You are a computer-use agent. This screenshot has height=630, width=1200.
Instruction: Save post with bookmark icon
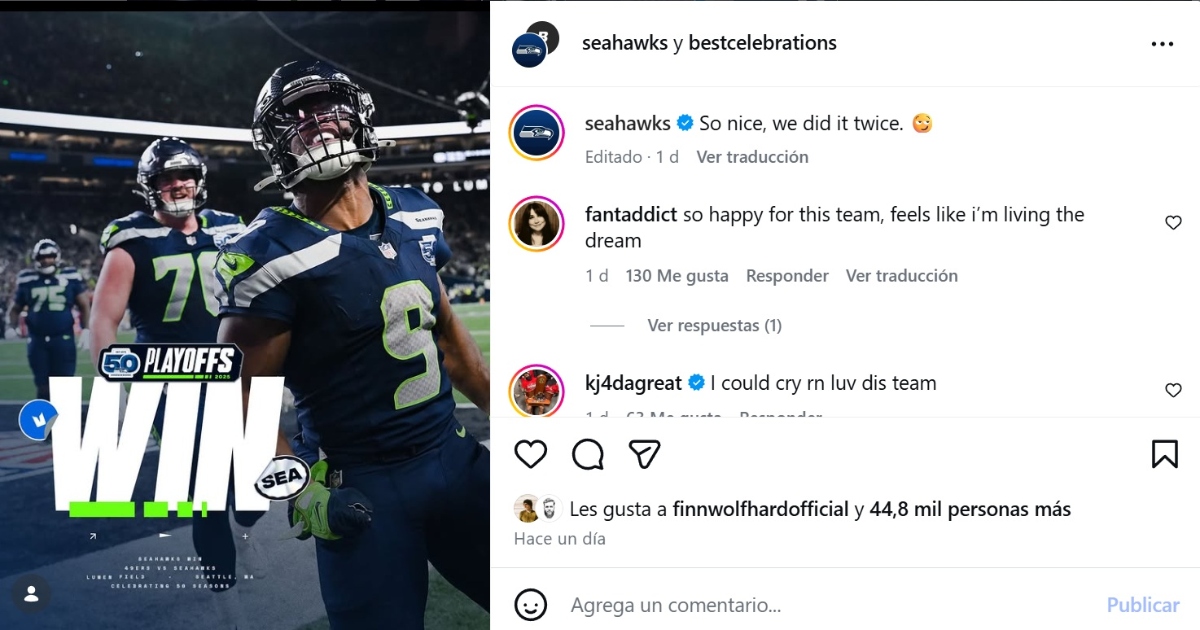point(1164,454)
